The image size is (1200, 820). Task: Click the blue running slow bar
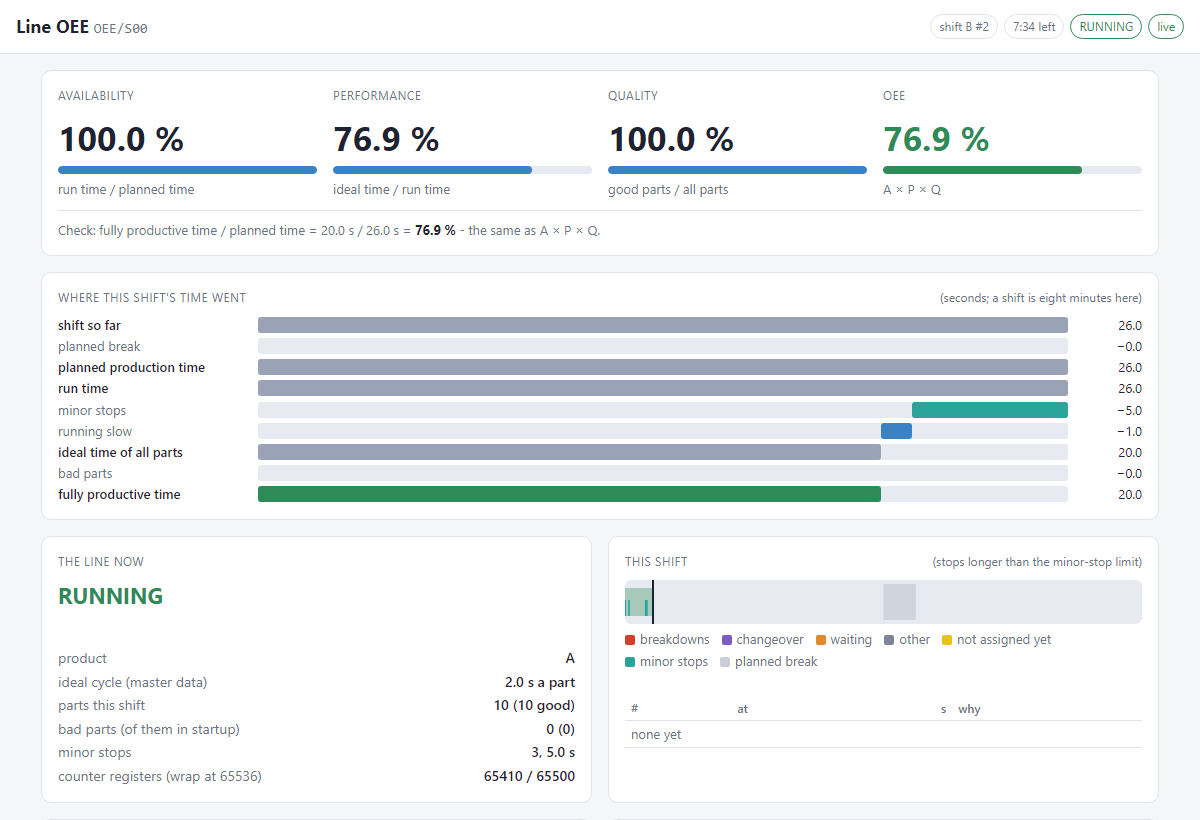tap(896, 431)
